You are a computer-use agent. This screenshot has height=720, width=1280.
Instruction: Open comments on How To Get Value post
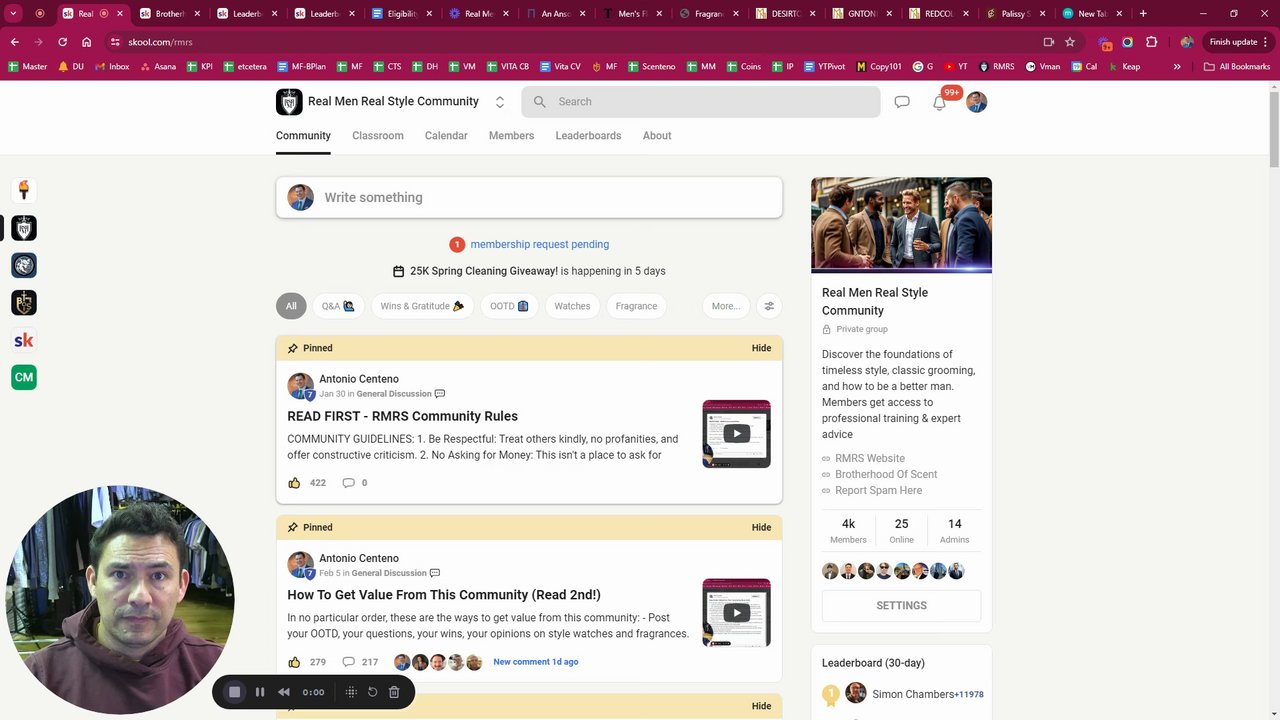click(348, 662)
